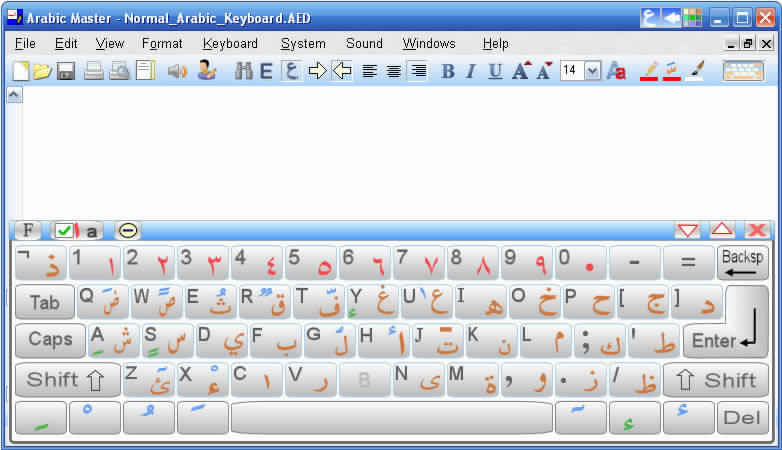Click the left Shift key
The width and height of the screenshot is (782, 450).
(x=67, y=380)
